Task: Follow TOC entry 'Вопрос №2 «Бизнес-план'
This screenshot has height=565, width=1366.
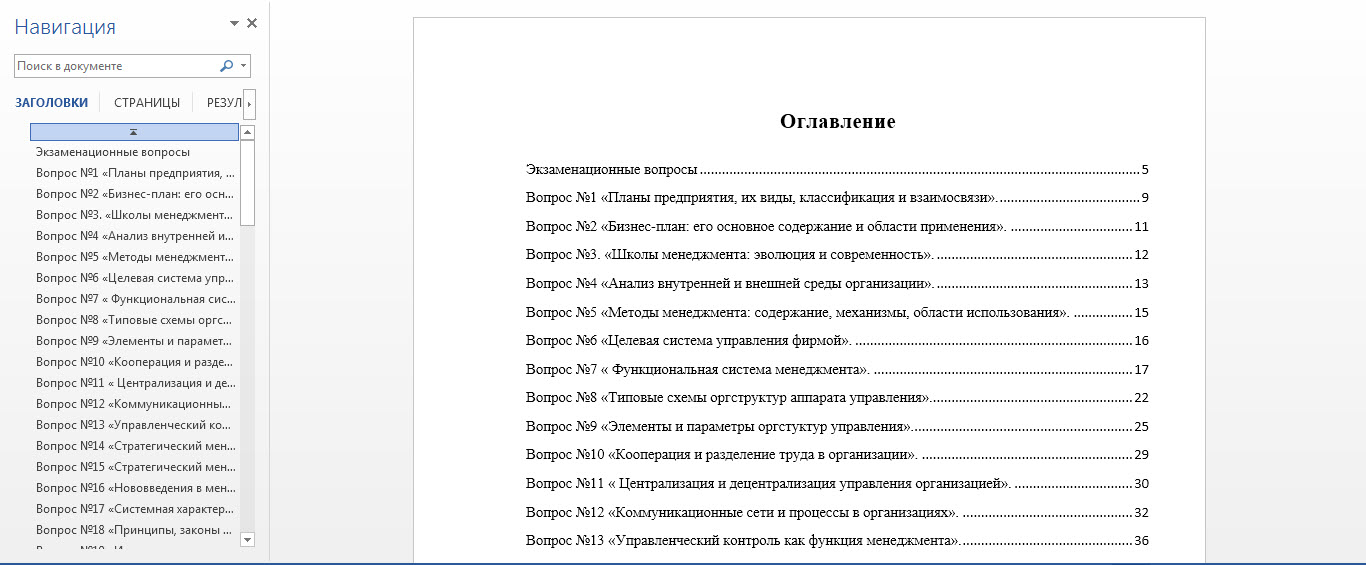Action: pyautogui.click(x=838, y=226)
